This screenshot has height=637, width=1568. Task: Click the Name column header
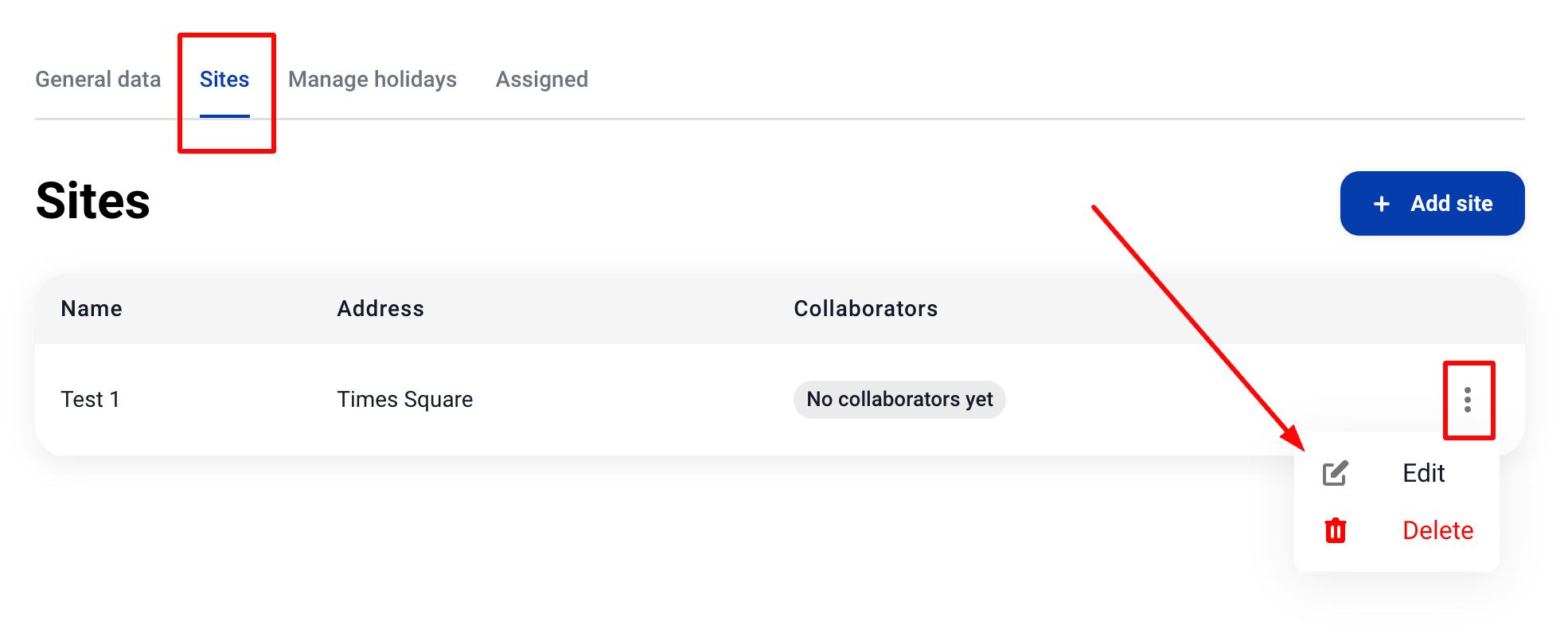point(92,309)
